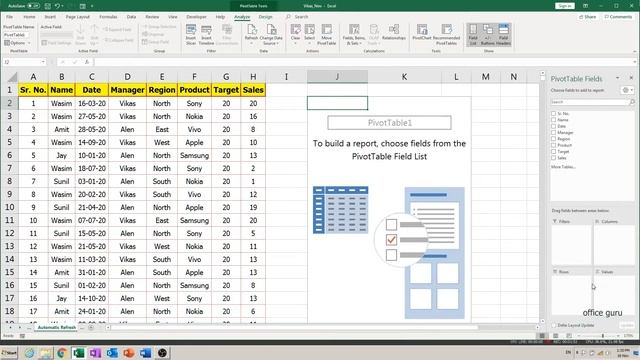The width and height of the screenshot is (640, 360).
Task: Select column header K
Action: coord(404,77)
